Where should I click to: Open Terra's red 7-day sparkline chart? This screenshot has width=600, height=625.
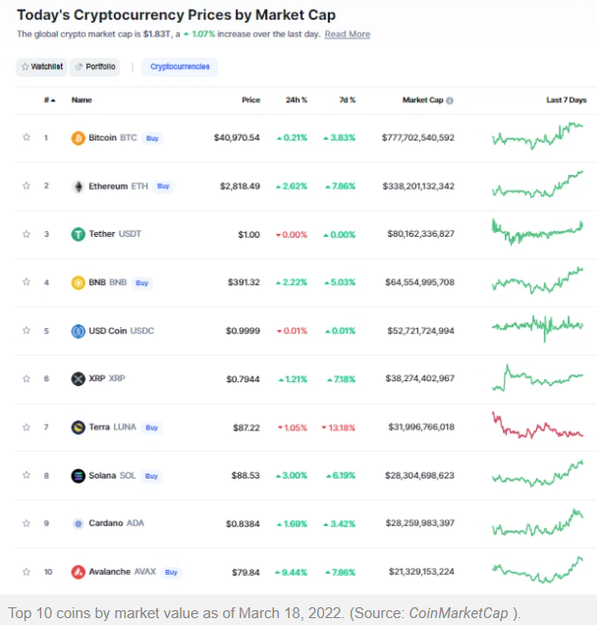tap(538, 425)
